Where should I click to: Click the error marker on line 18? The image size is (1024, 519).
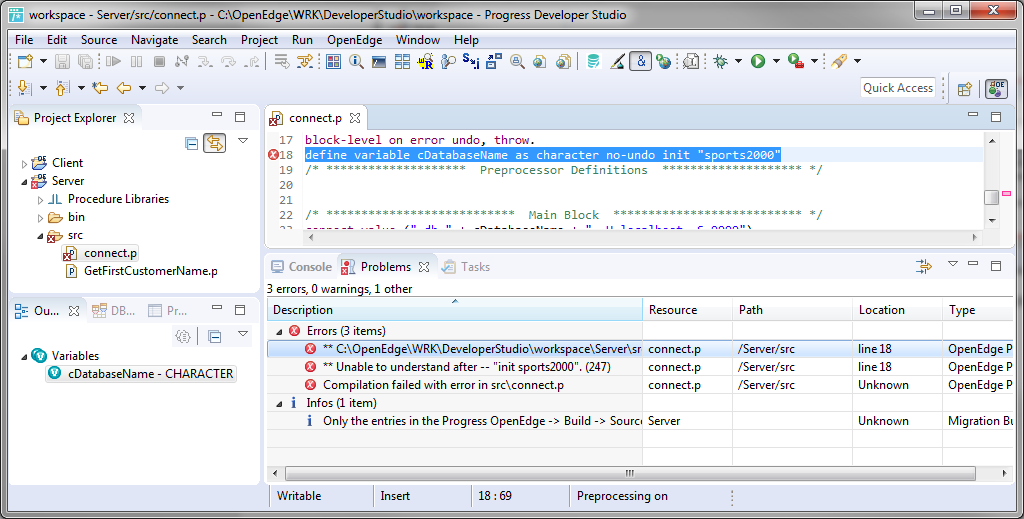tap(273, 155)
